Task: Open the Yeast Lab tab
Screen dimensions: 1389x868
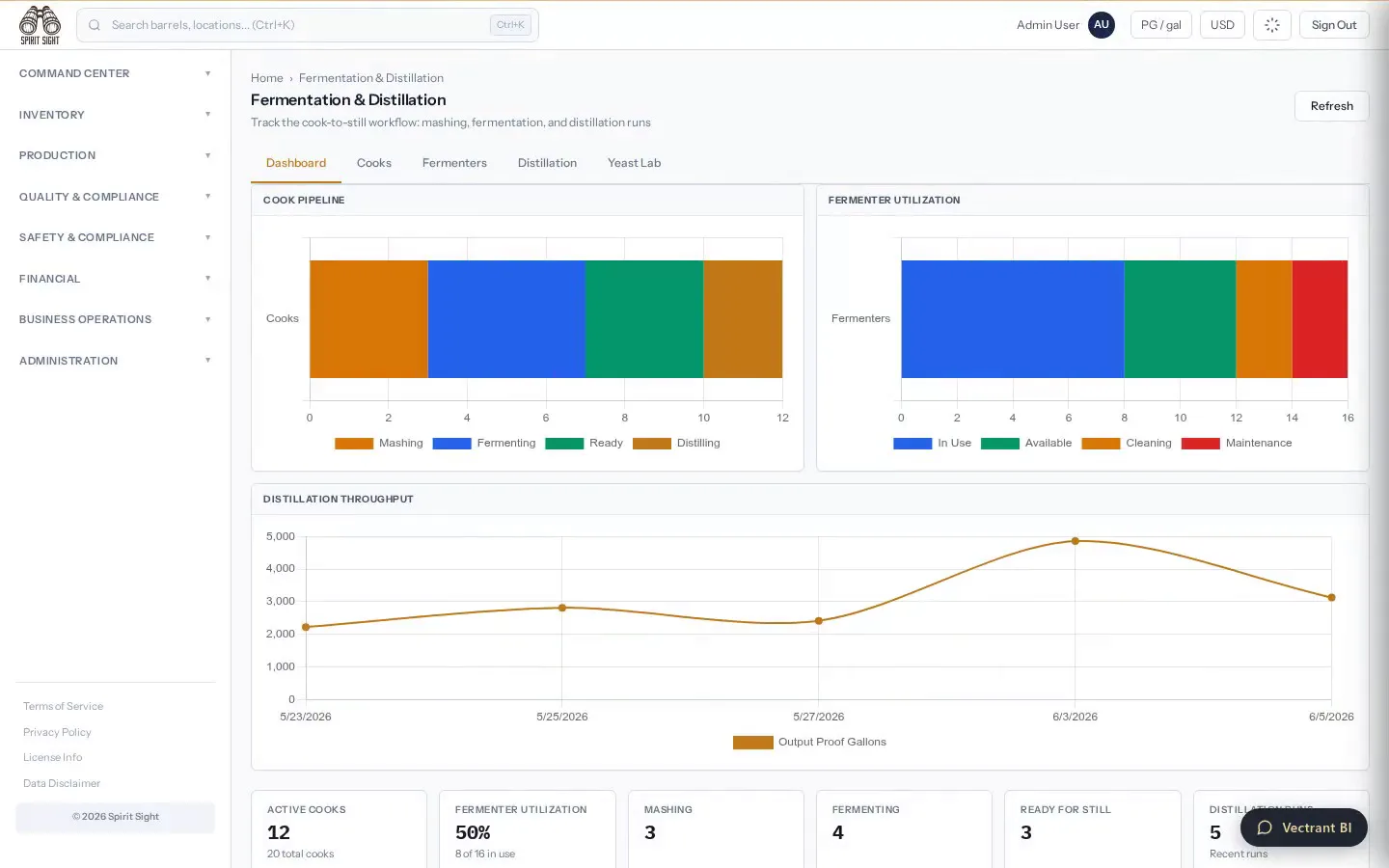Action: (x=634, y=163)
